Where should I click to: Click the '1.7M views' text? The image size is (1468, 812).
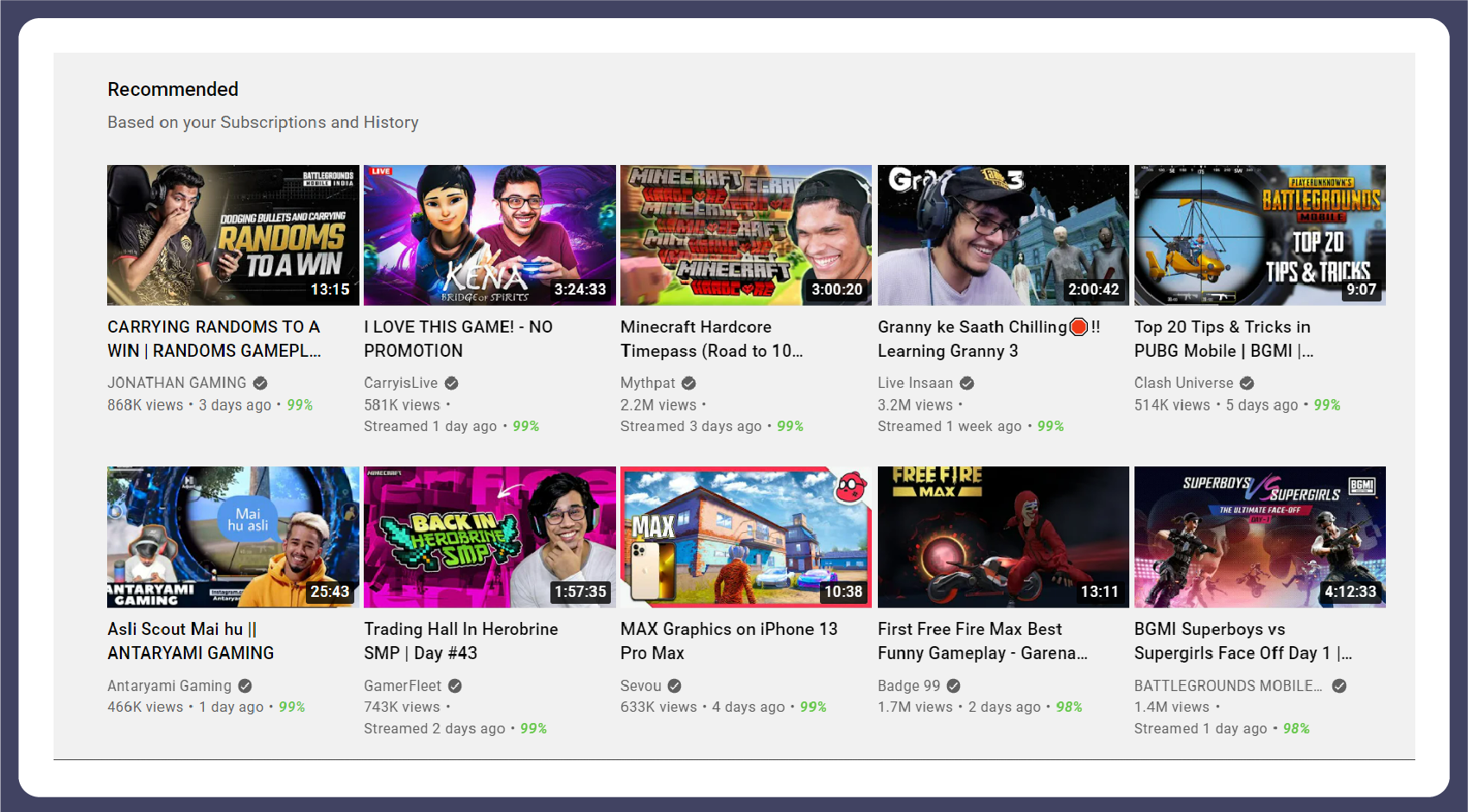click(x=915, y=707)
